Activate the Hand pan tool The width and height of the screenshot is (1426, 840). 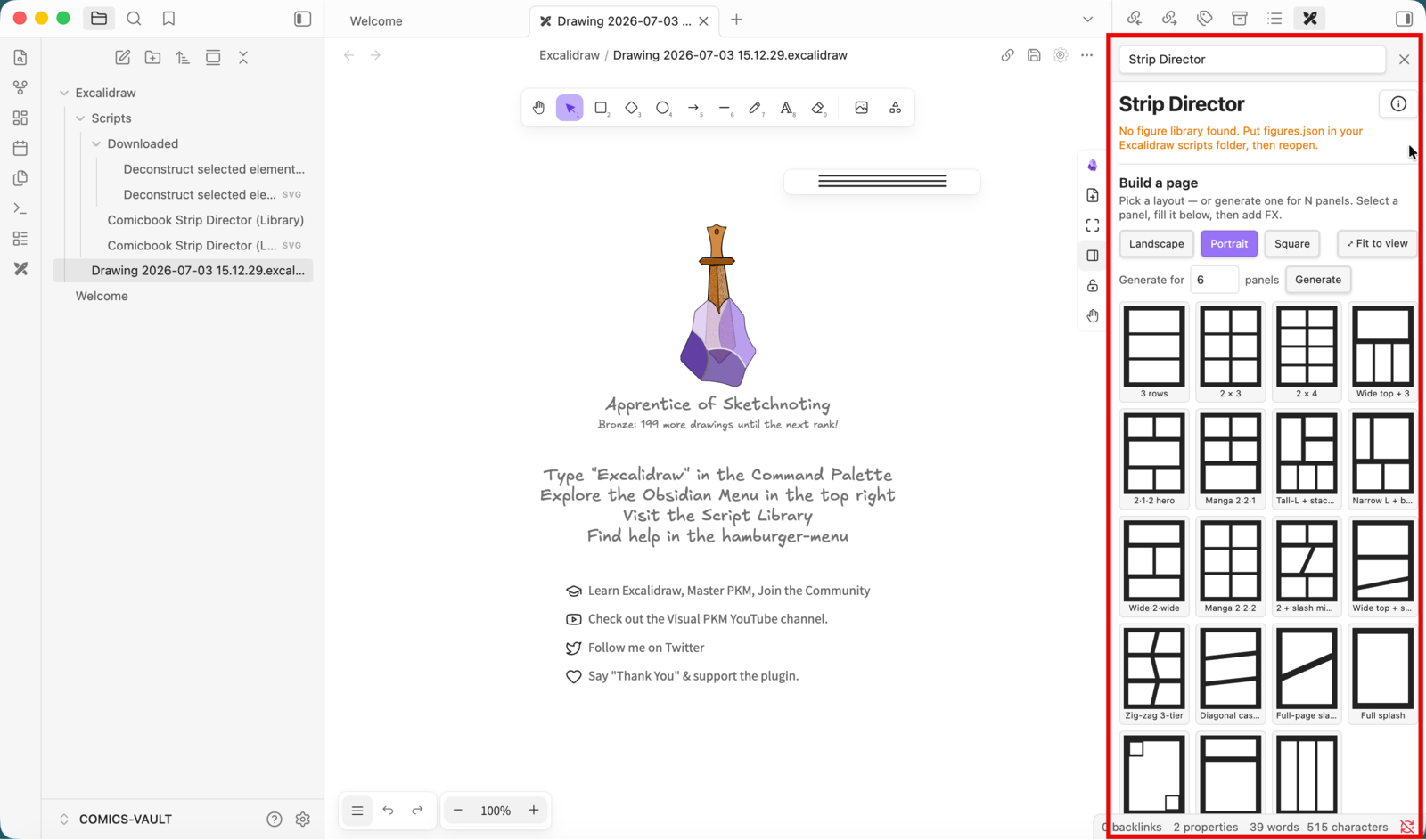[538, 108]
